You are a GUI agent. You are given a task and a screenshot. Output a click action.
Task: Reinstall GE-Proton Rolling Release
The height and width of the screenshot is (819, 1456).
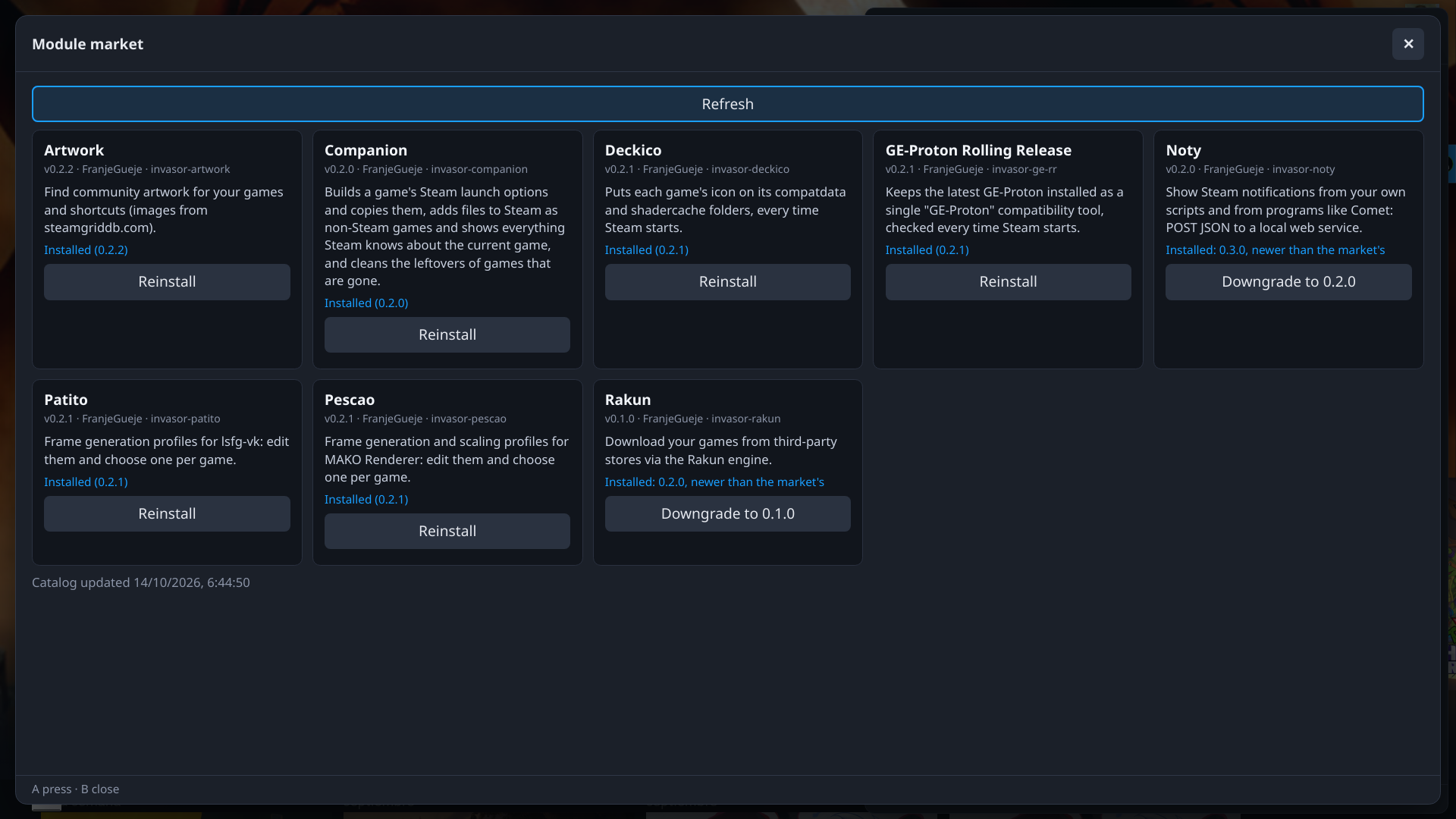[1008, 281]
